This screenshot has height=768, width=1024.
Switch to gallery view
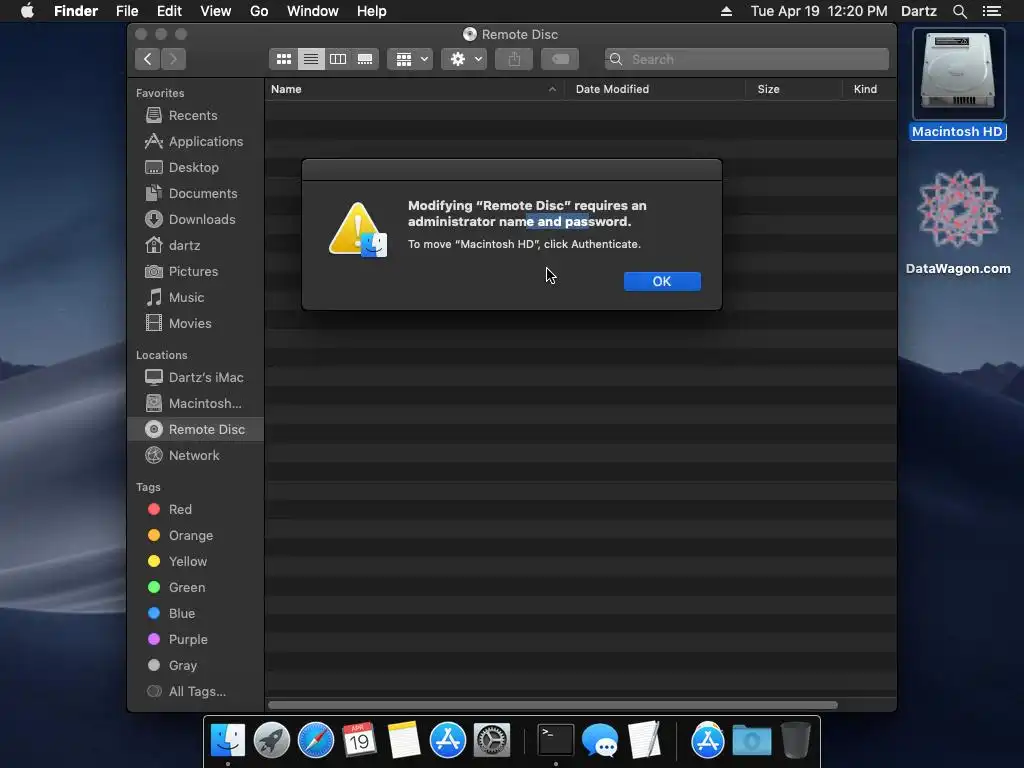365,59
